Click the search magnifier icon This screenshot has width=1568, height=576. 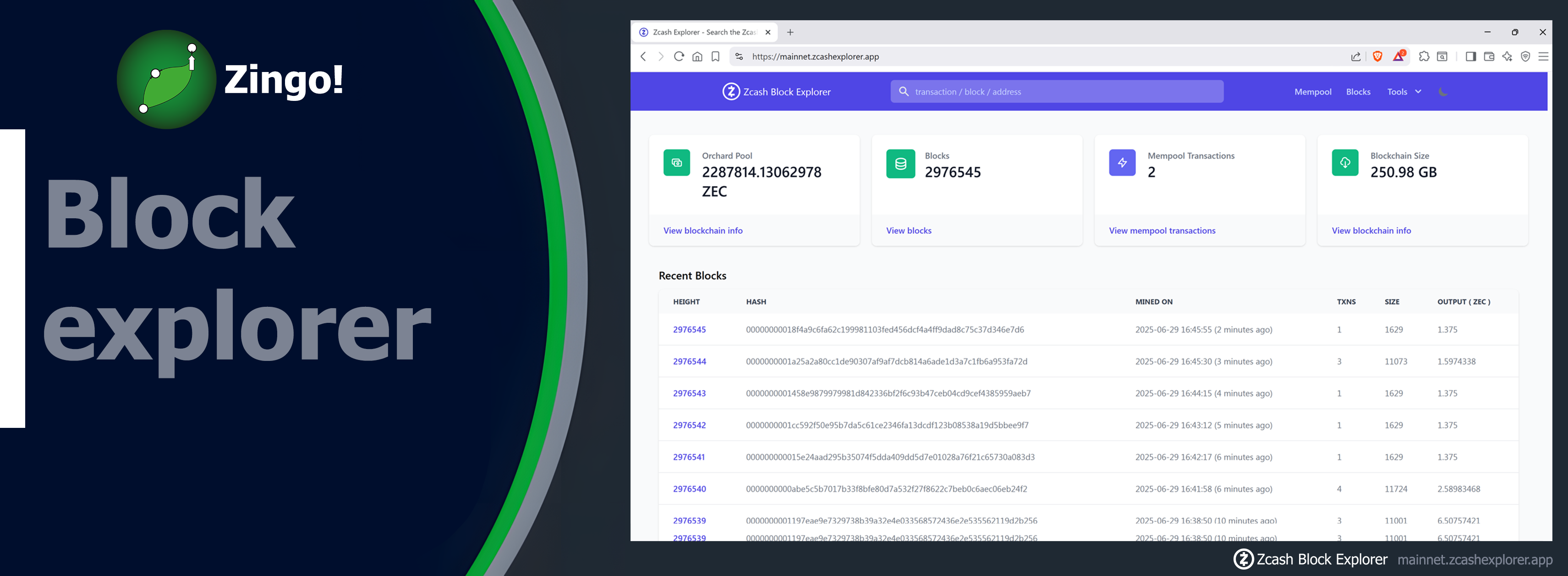(x=904, y=91)
